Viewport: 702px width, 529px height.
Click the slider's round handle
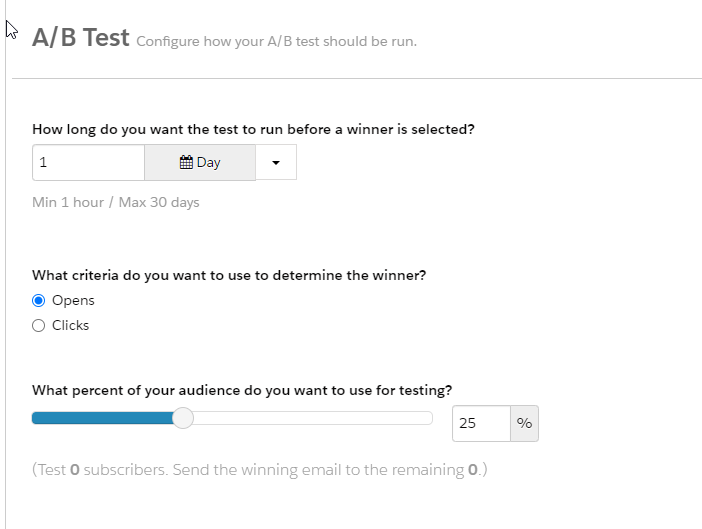point(183,418)
